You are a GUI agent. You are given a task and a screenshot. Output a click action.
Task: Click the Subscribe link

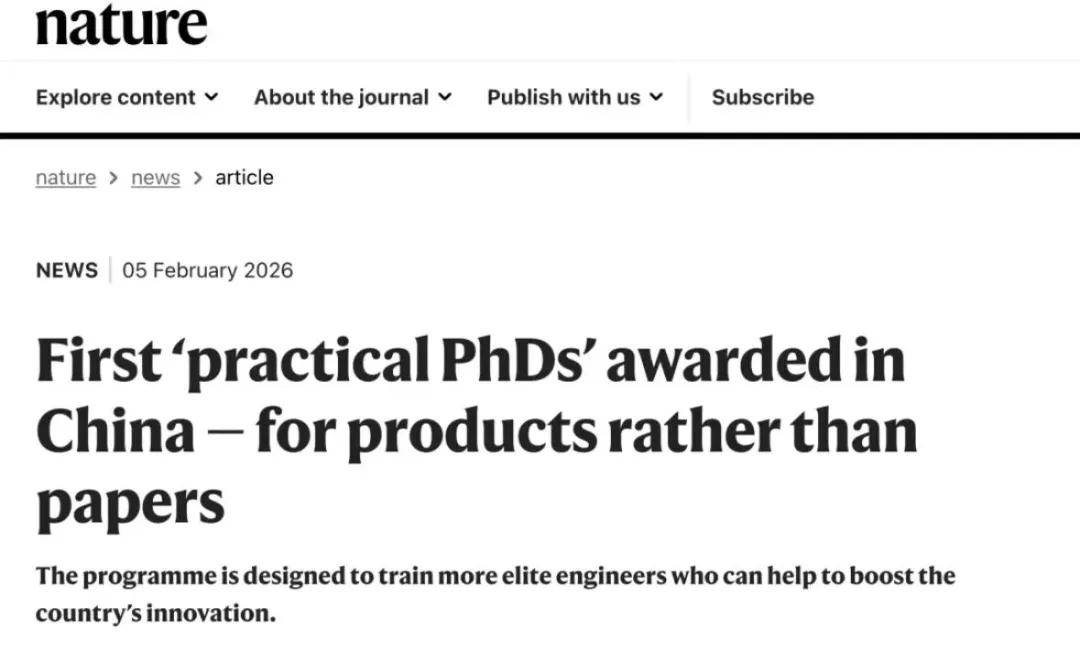pyautogui.click(x=762, y=97)
